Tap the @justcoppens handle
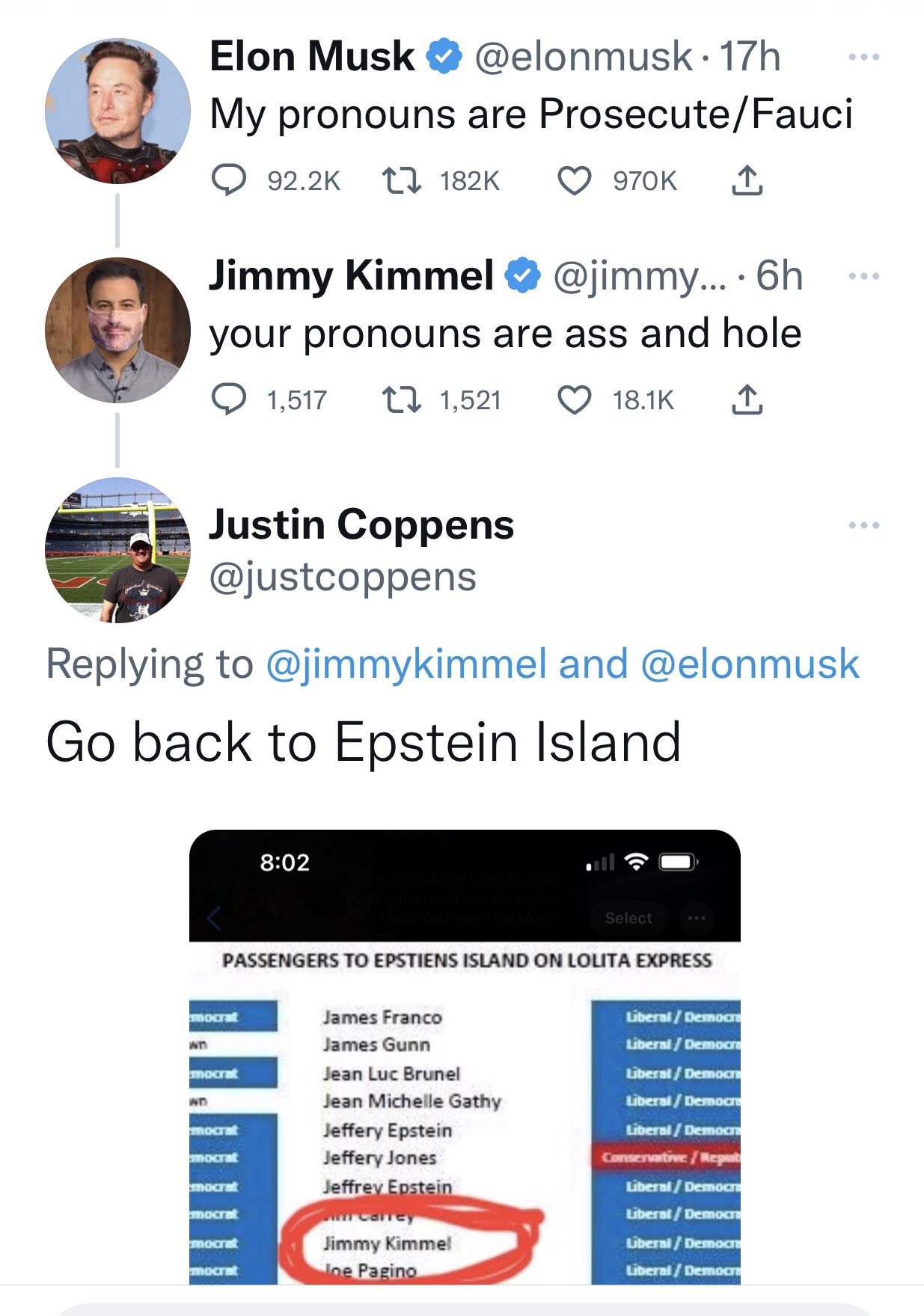Screen dimensions: 924x1316 [x=343, y=577]
